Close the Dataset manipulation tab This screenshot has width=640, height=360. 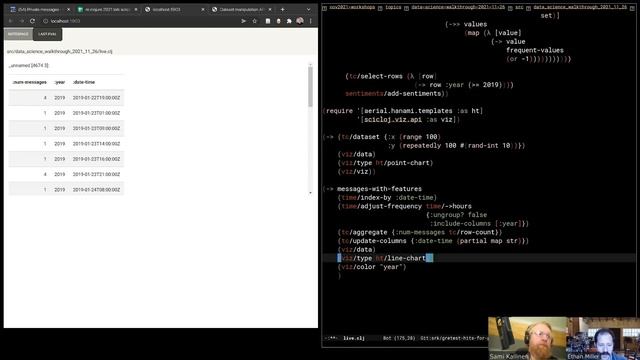270,9
